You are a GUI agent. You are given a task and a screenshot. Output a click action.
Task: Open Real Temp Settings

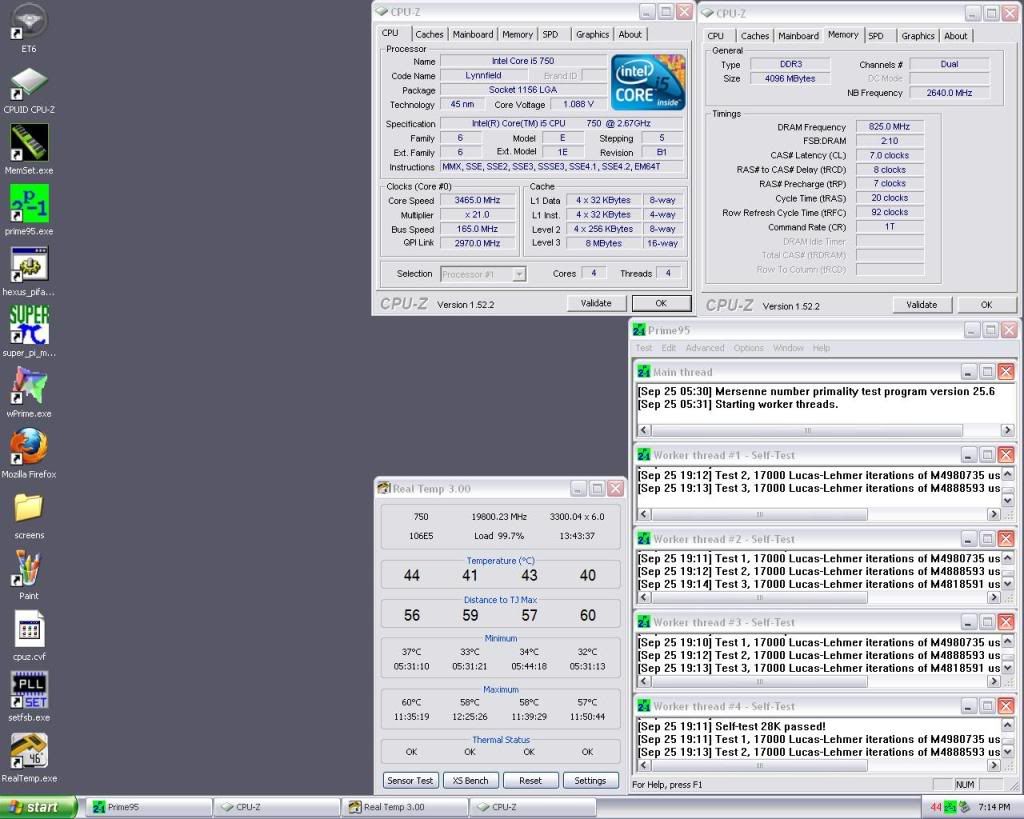click(x=590, y=780)
